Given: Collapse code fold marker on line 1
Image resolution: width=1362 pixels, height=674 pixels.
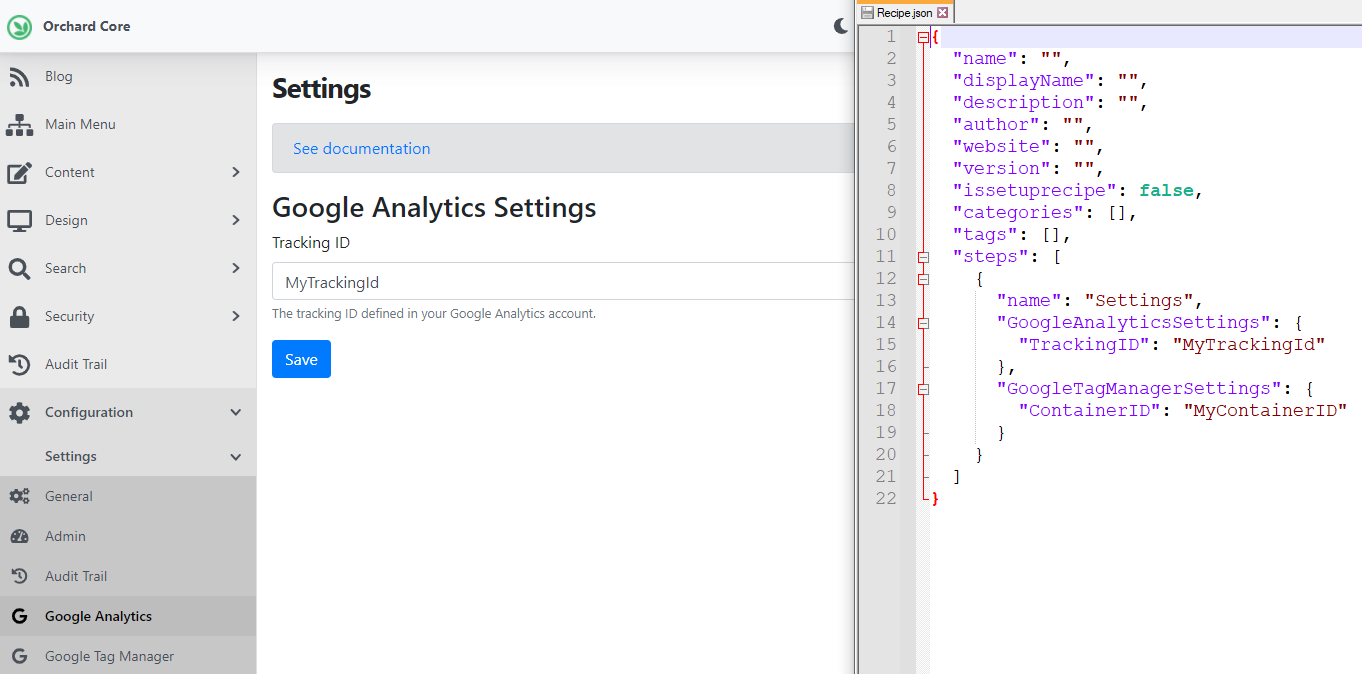Looking at the screenshot, I should point(923,37).
